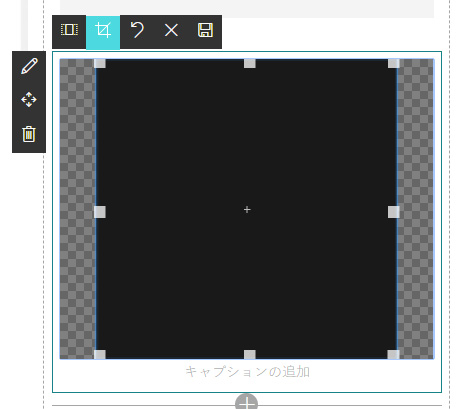Click the right-middle crop handle
This screenshot has width=456, height=409.
coord(393,212)
